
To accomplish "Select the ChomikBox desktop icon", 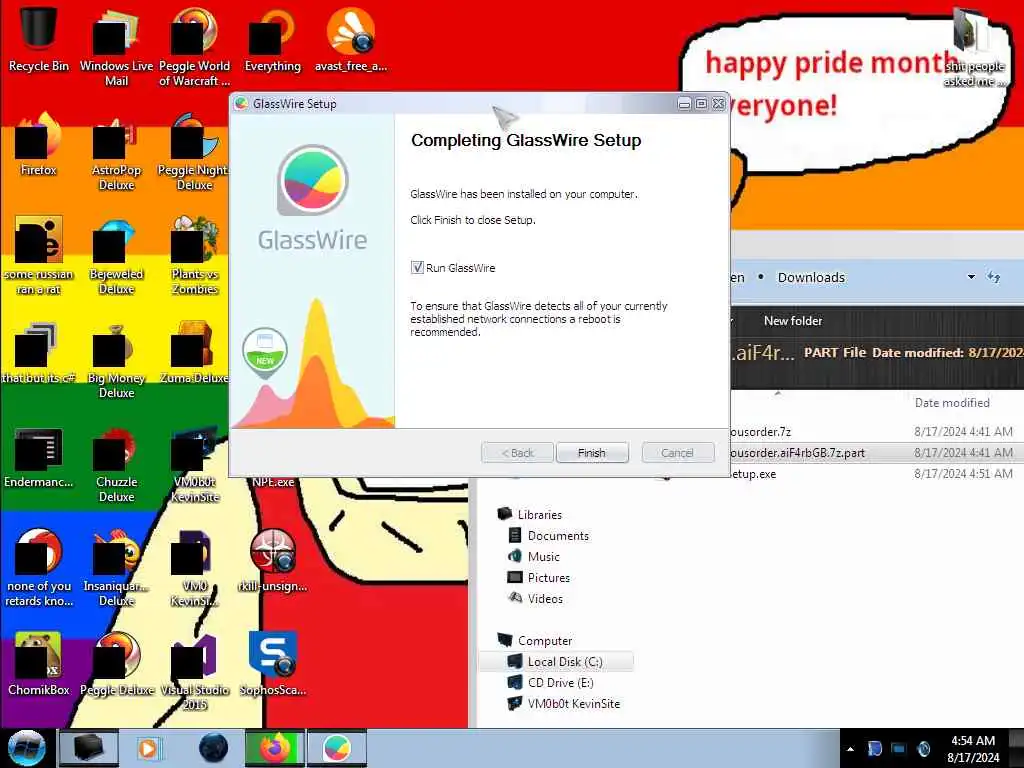I will coord(39,664).
